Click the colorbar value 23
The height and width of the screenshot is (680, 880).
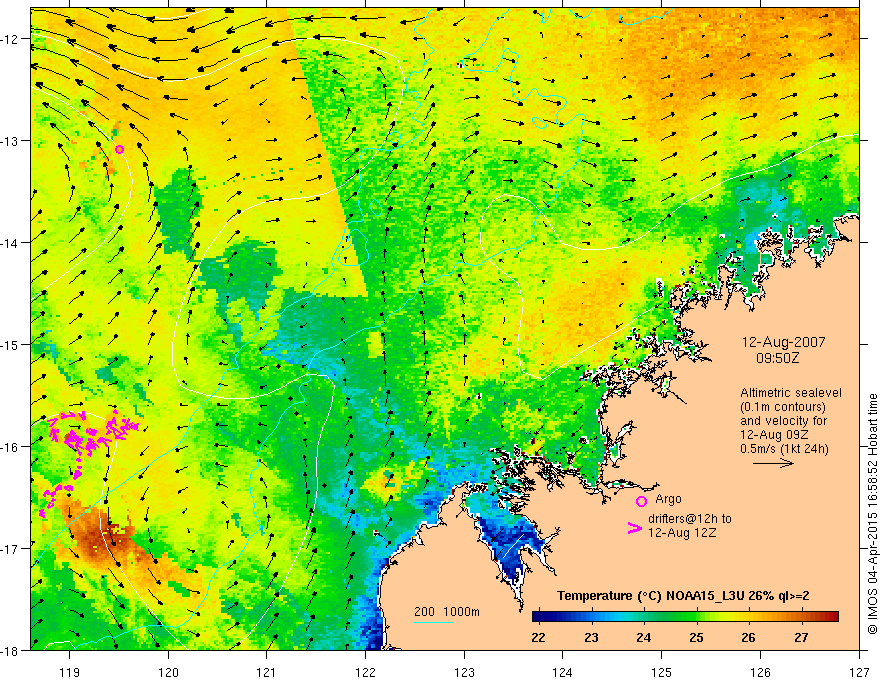click(591, 637)
